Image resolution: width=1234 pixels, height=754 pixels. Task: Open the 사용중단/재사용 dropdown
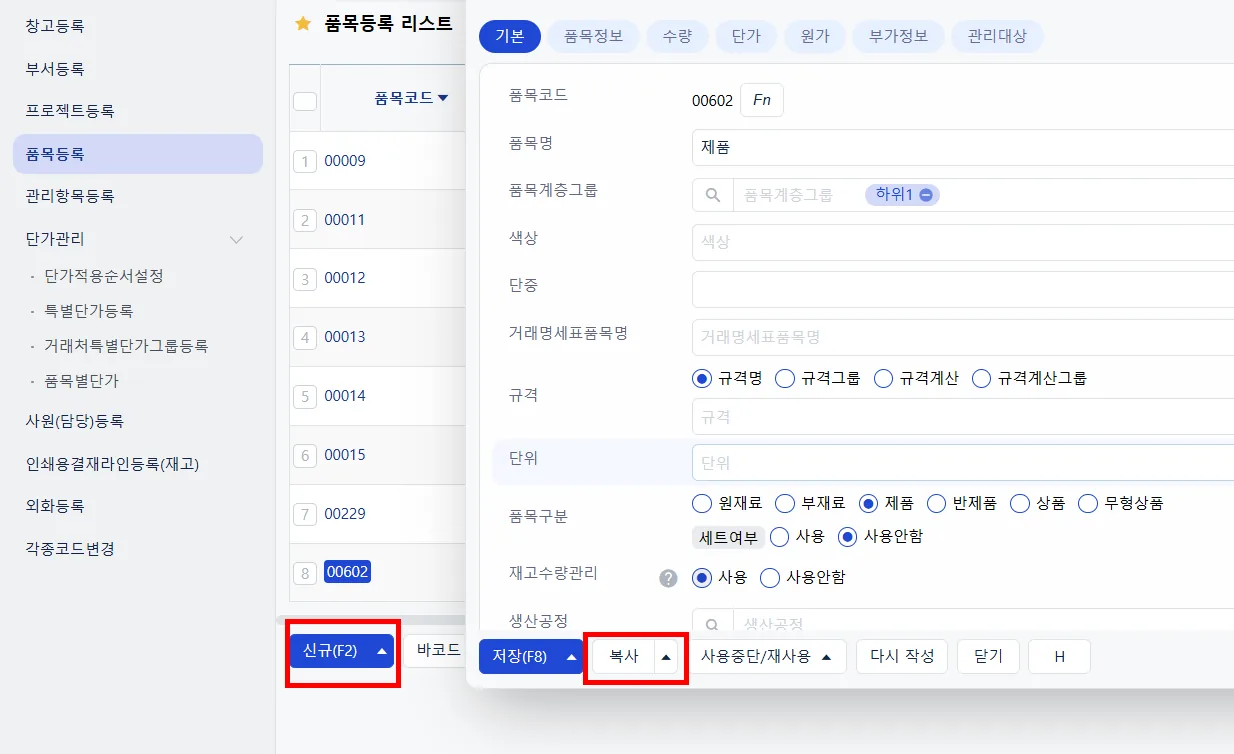coord(768,657)
